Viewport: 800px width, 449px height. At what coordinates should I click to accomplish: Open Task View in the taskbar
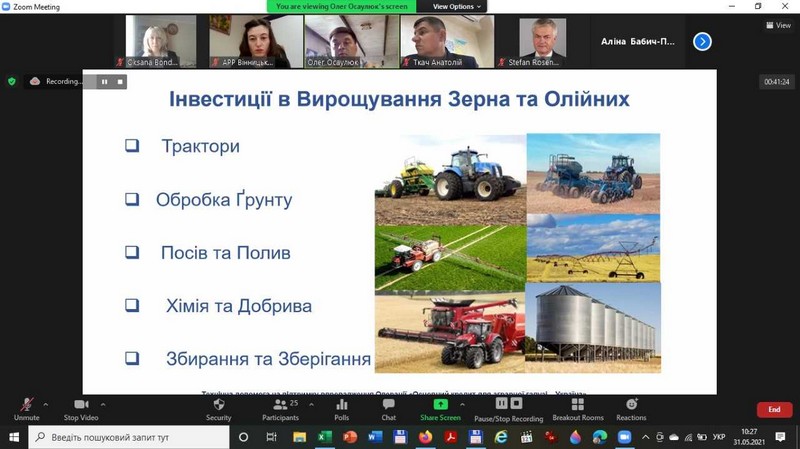coord(271,437)
